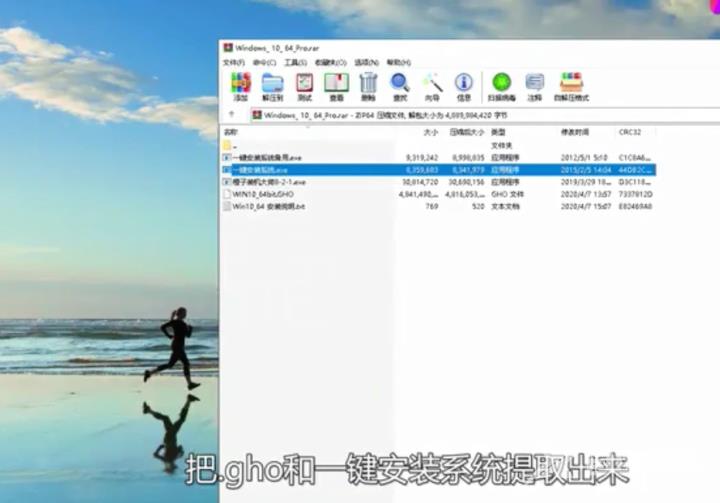720x503 pixels.
Task: Click the 7337812D CRC32 value
Action: (x=635, y=194)
